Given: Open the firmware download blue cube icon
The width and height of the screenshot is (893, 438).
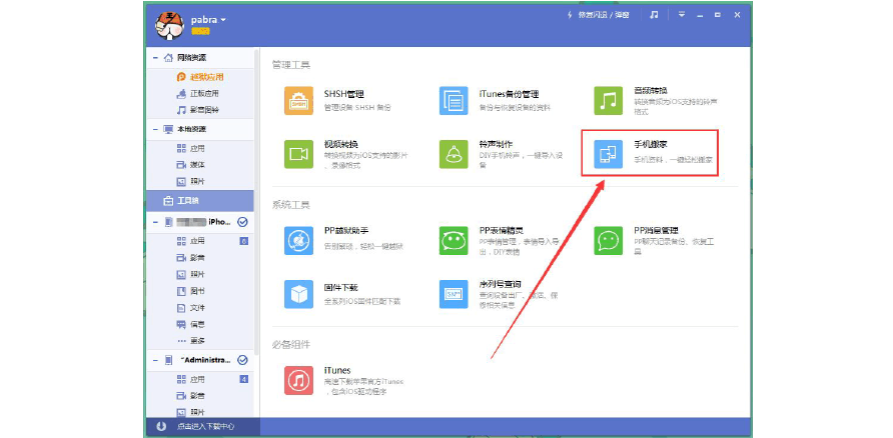Looking at the screenshot, I should click(298, 294).
